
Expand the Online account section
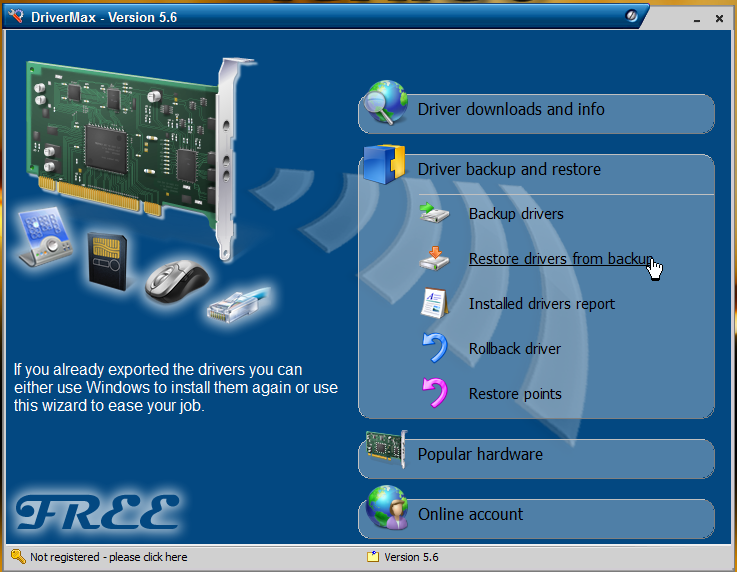(x=470, y=515)
